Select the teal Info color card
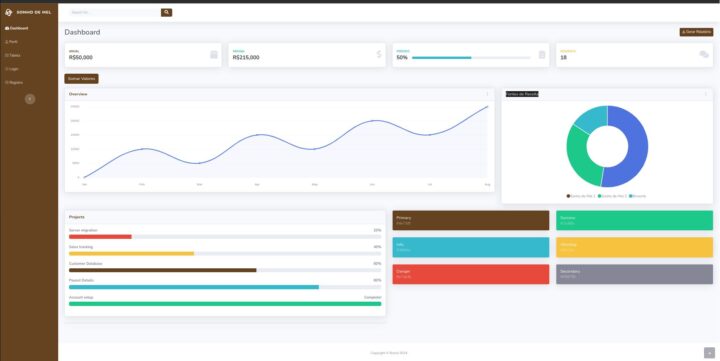720x361 pixels. [x=471, y=247]
